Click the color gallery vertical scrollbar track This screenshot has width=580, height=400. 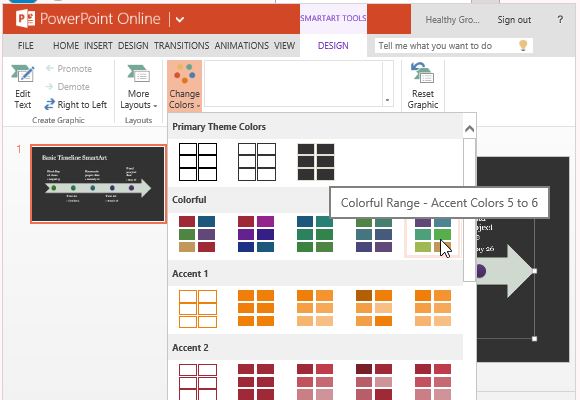(x=469, y=210)
